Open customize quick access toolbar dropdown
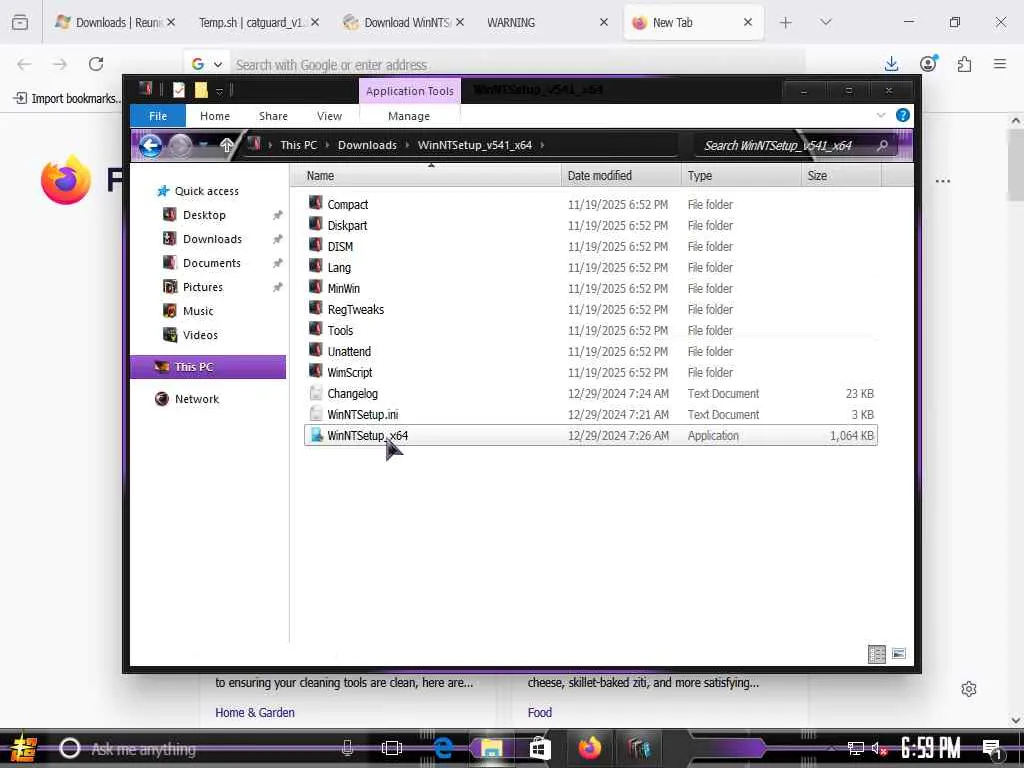Screen dimensions: 1024x768 pyautogui.click(x=219, y=91)
